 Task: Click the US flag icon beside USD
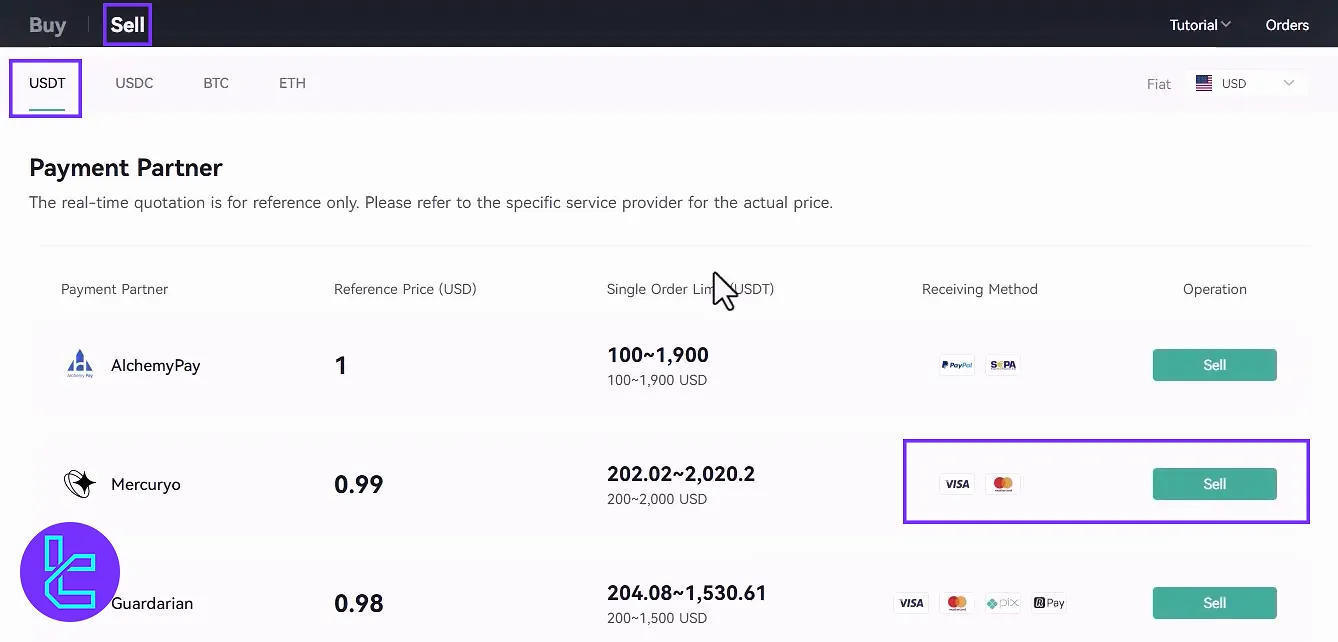click(x=1204, y=84)
